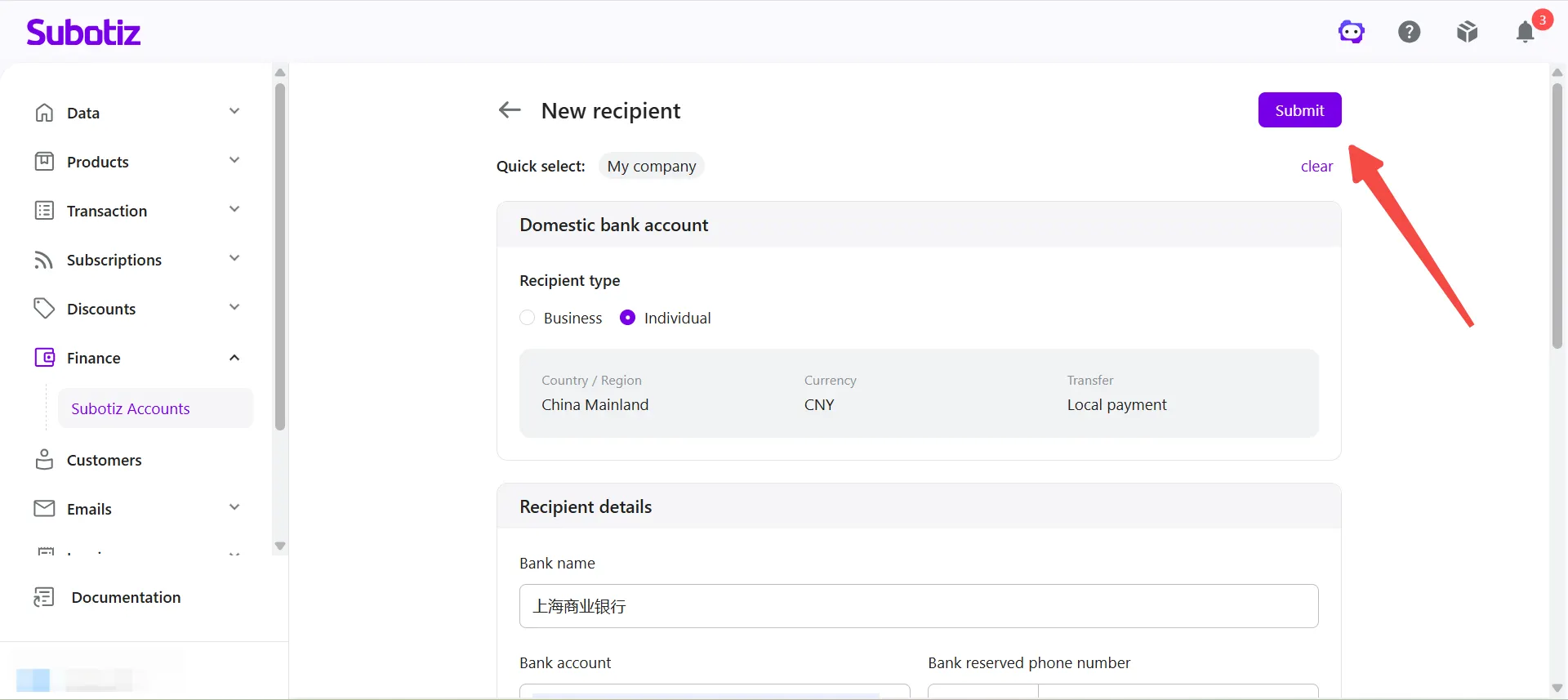
Task: Click the Transaction list icon
Action: tap(44, 211)
